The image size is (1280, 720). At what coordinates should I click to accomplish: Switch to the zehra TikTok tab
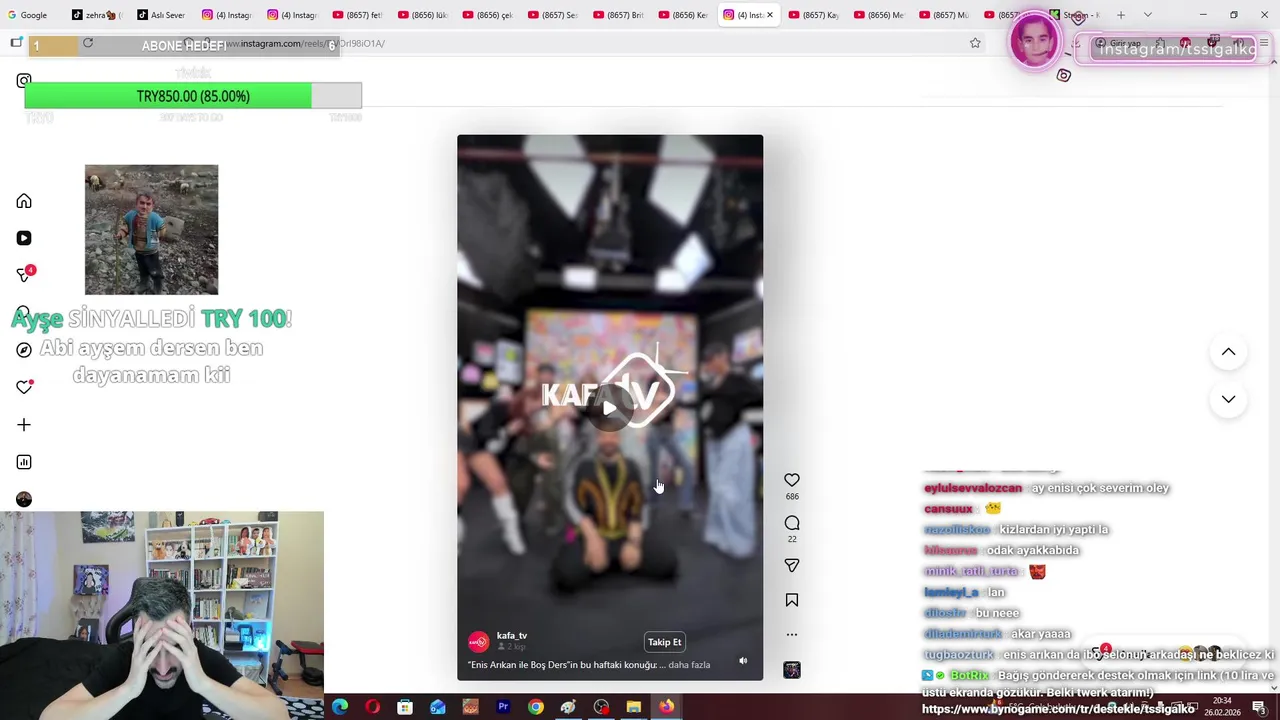(96, 15)
